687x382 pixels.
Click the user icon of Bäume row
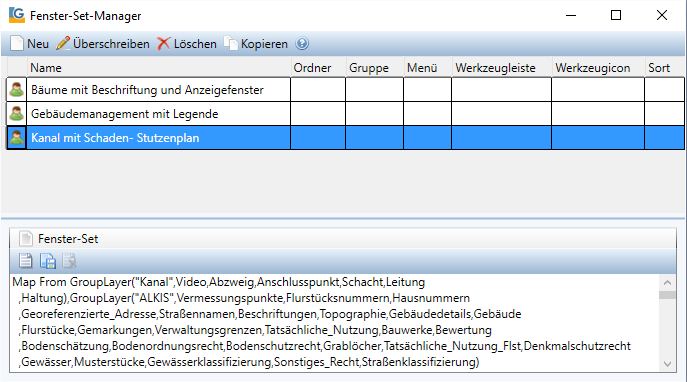click(x=17, y=90)
